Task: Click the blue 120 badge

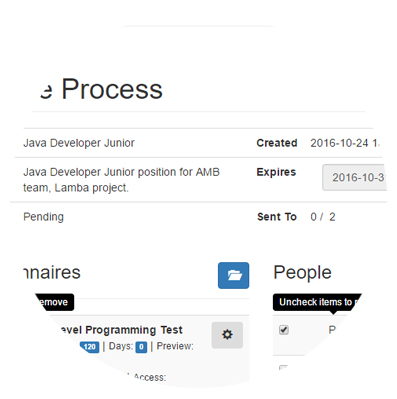Action: point(90,347)
